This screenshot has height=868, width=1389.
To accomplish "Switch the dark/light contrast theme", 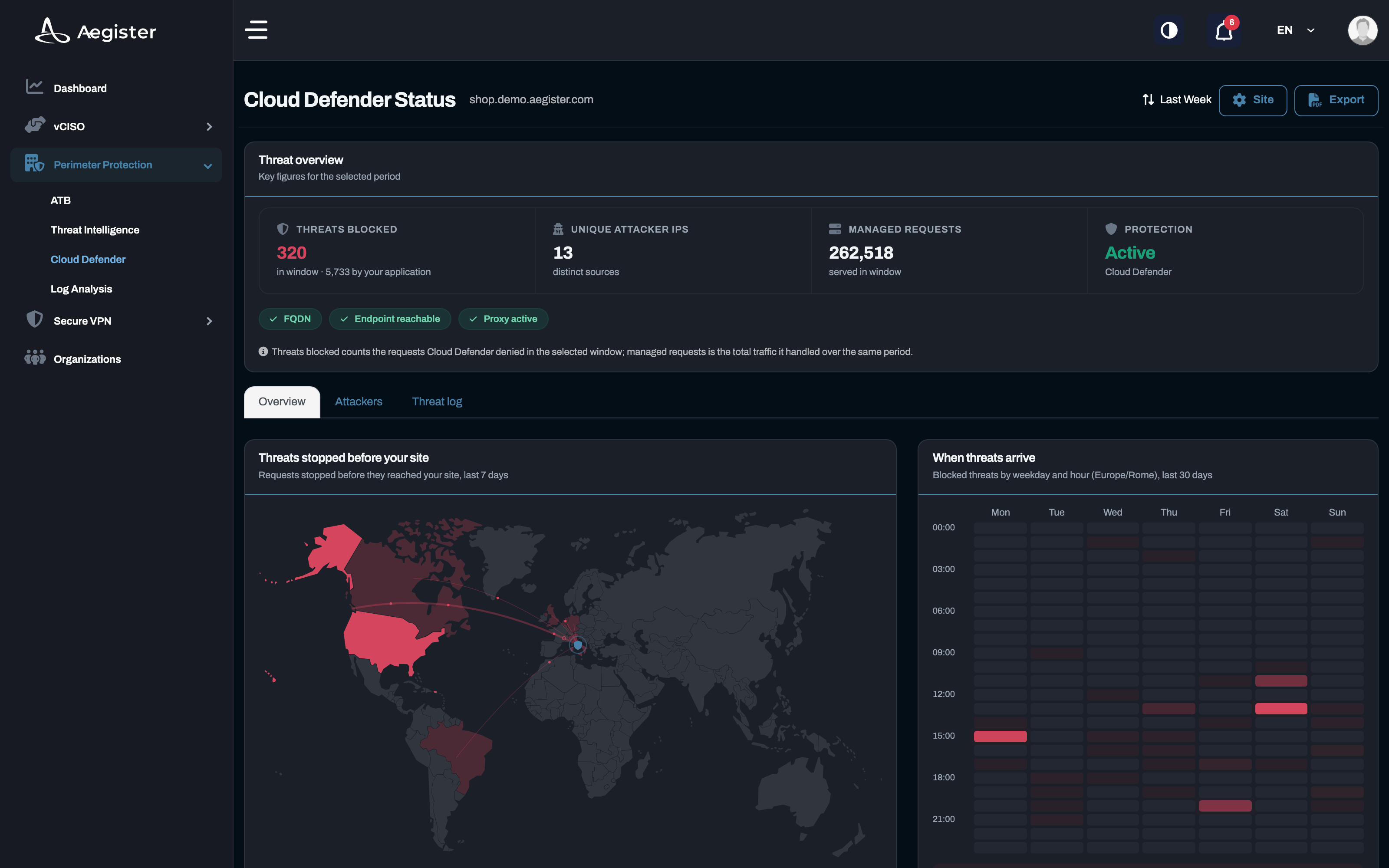I will coord(1168,30).
